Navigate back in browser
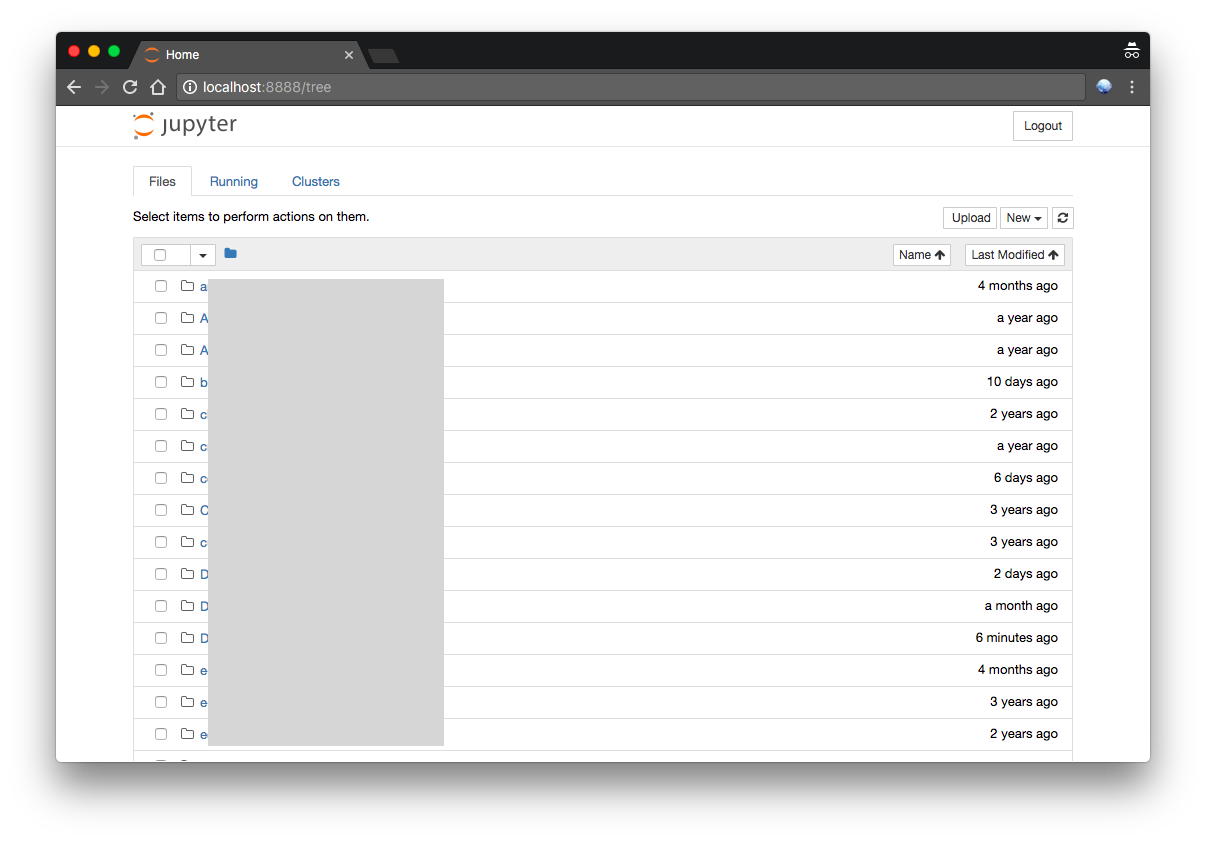This screenshot has height=842, width=1206. (x=74, y=87)
